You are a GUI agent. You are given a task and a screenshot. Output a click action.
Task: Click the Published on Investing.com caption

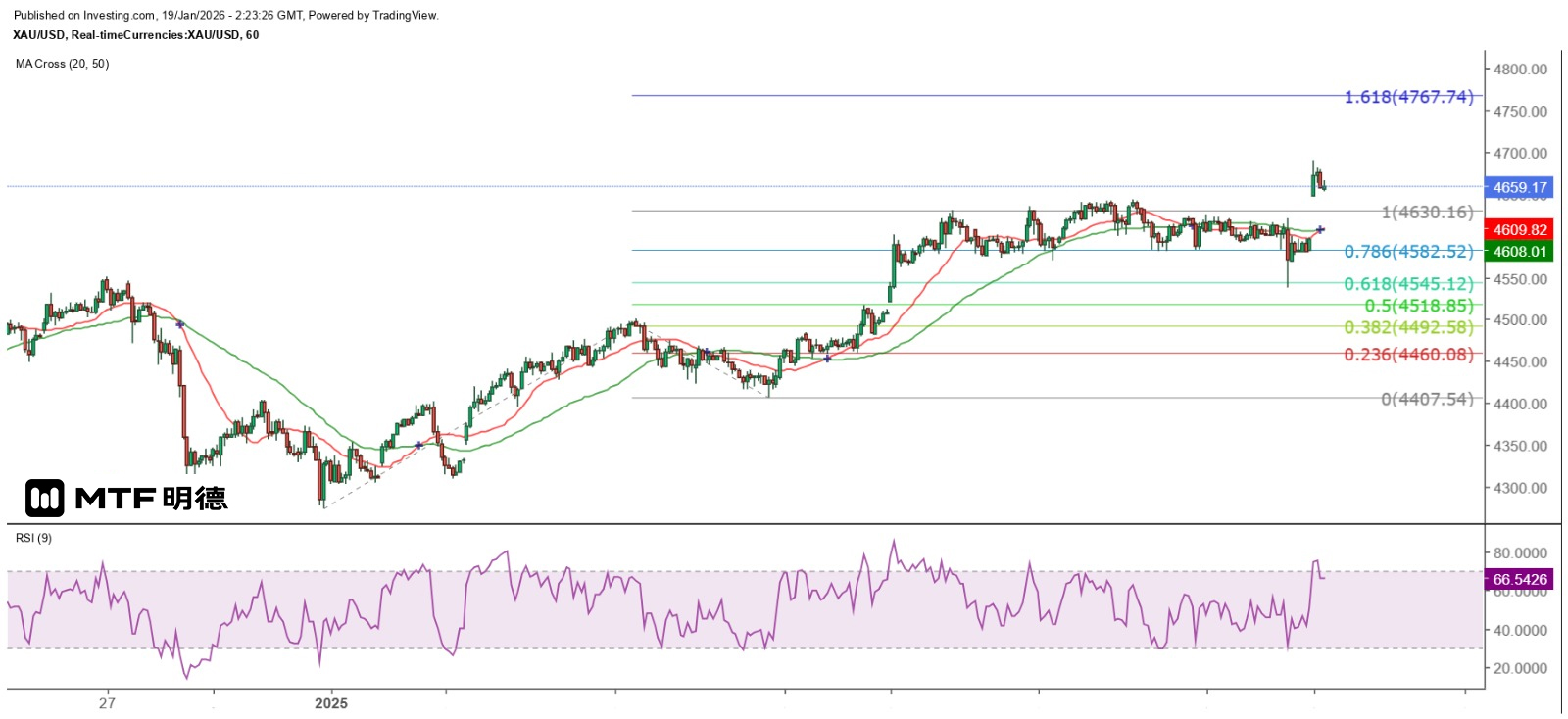tap(225, 15)
